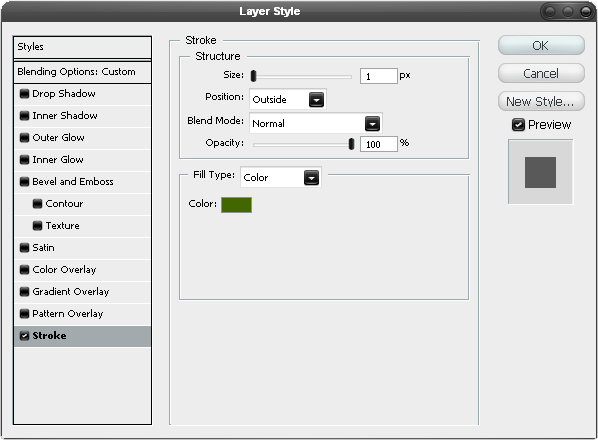598x440 pixels.
Task: Open the green stroke Color swatch
Action: click(236, 205)
